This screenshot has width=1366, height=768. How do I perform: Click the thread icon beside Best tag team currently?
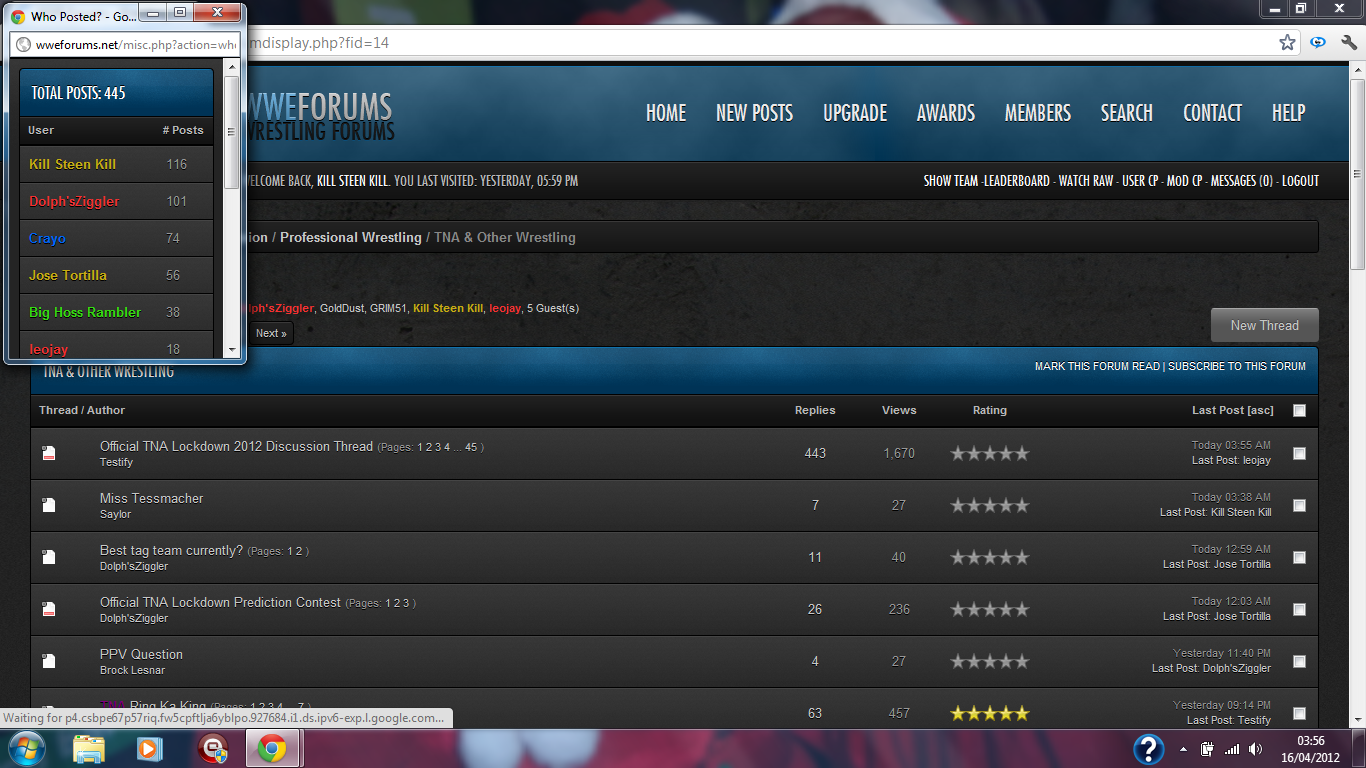tap(49, 557)
